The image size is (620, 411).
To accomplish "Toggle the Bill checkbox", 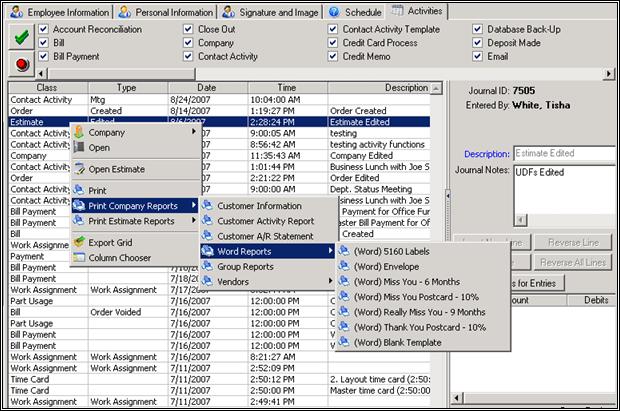I will pos(43,43).
